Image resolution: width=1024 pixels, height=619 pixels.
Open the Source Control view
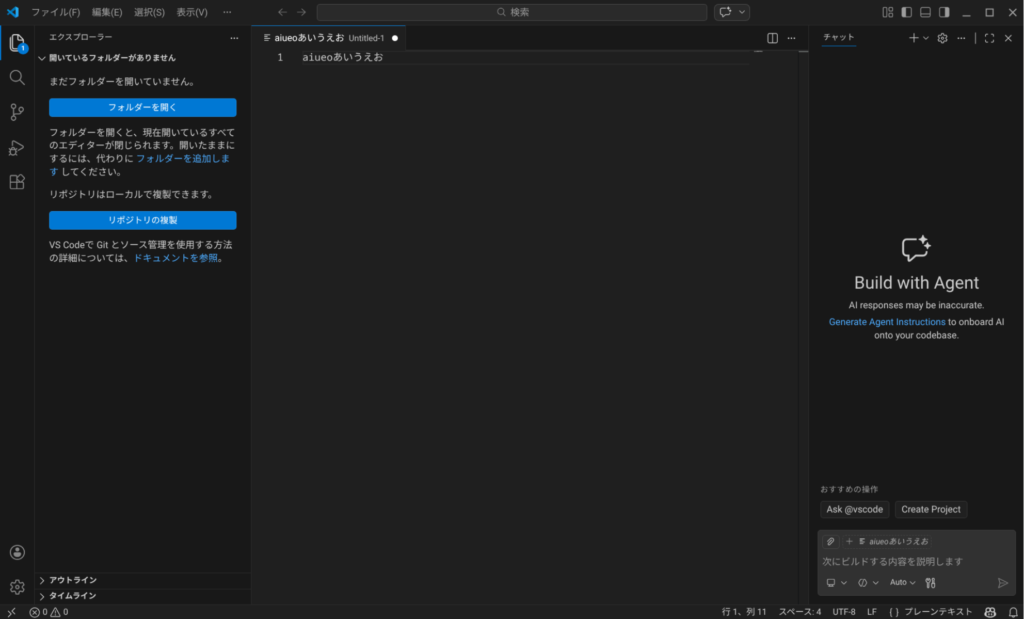coord(17,112)
